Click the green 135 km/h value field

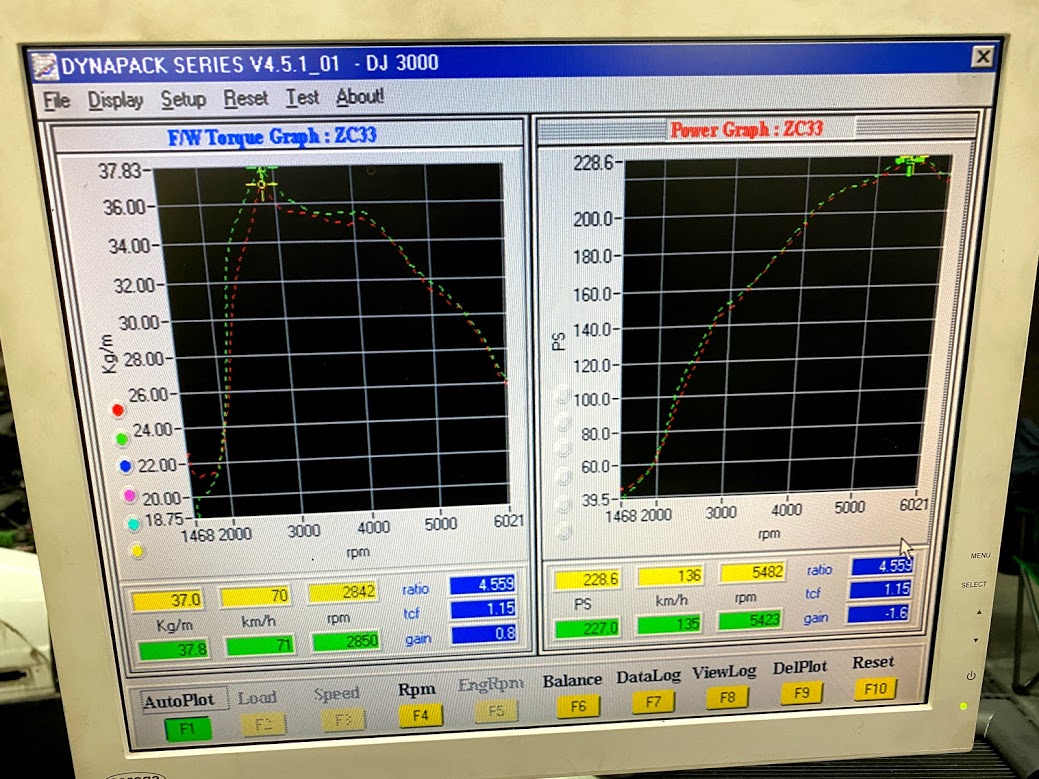point(669,623)
